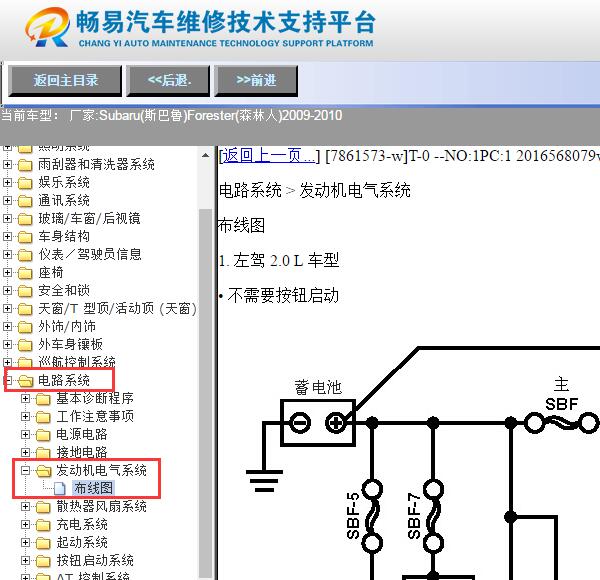Click the 玻璃/车窗/后视镜 folder icon
The width and height of the screenshot is (600, 580).
coord(25,219)
